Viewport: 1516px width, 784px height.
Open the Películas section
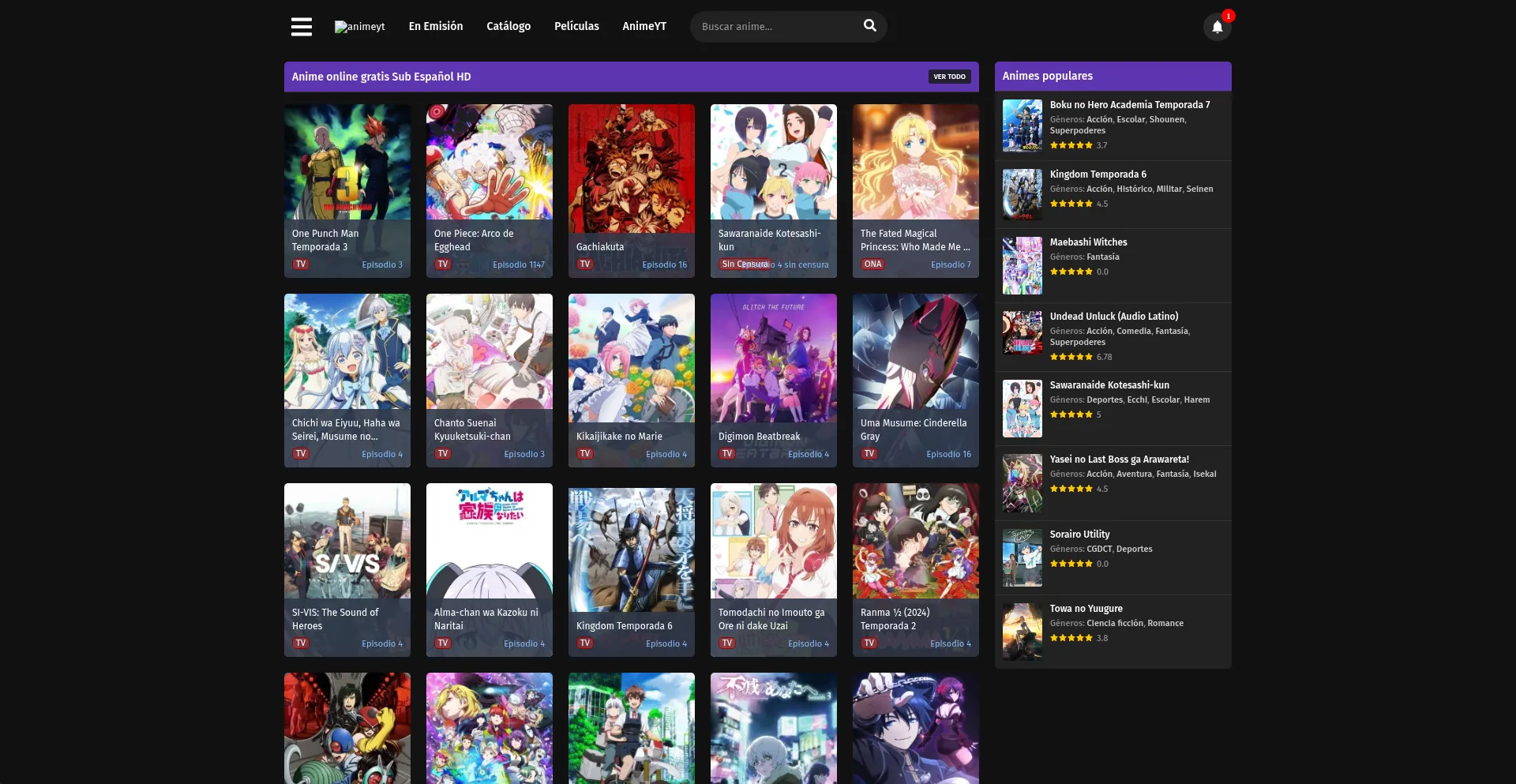[576, 27]
